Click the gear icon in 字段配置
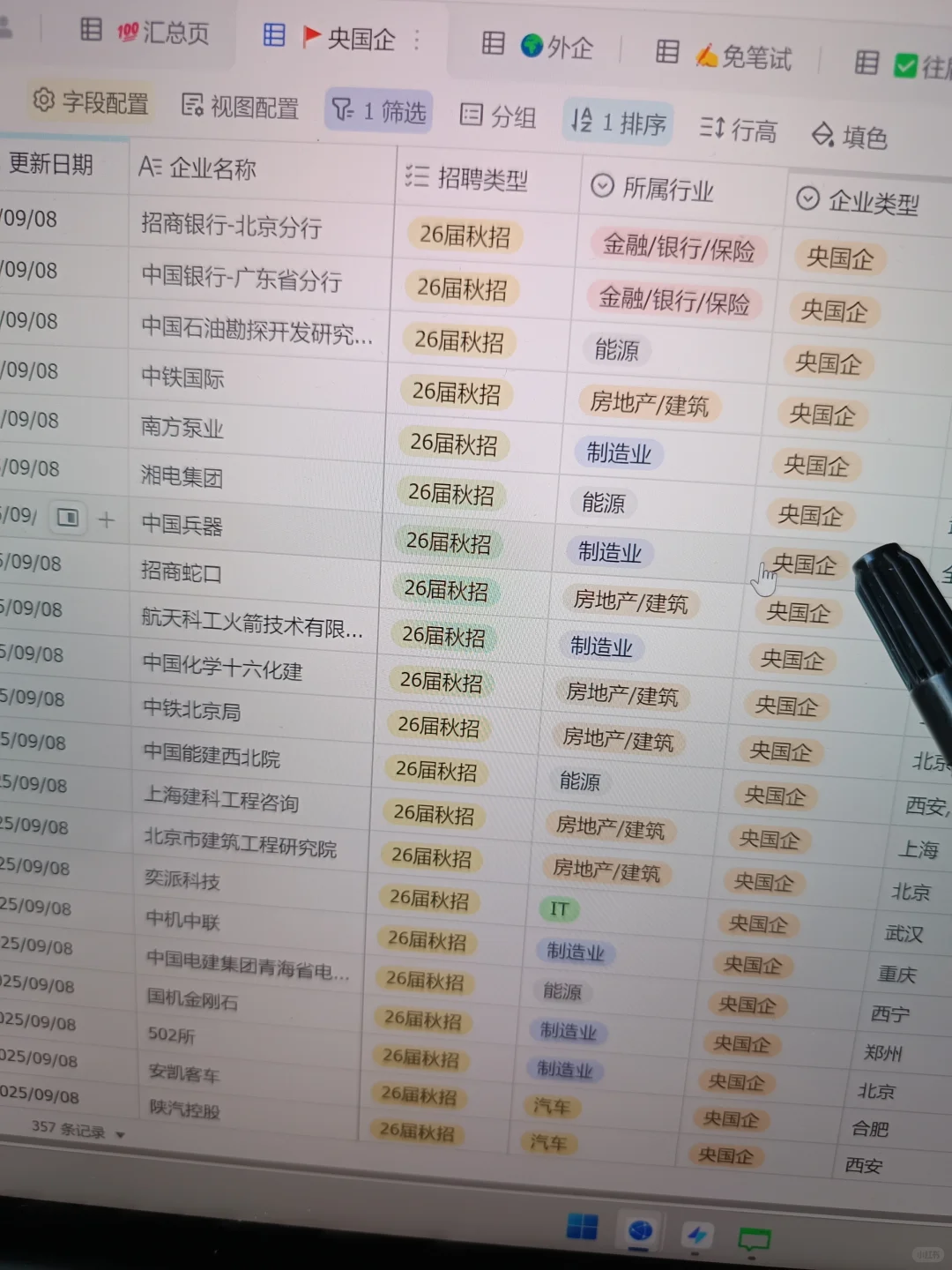Screen dimensions: 952x1270 point(43,100)
